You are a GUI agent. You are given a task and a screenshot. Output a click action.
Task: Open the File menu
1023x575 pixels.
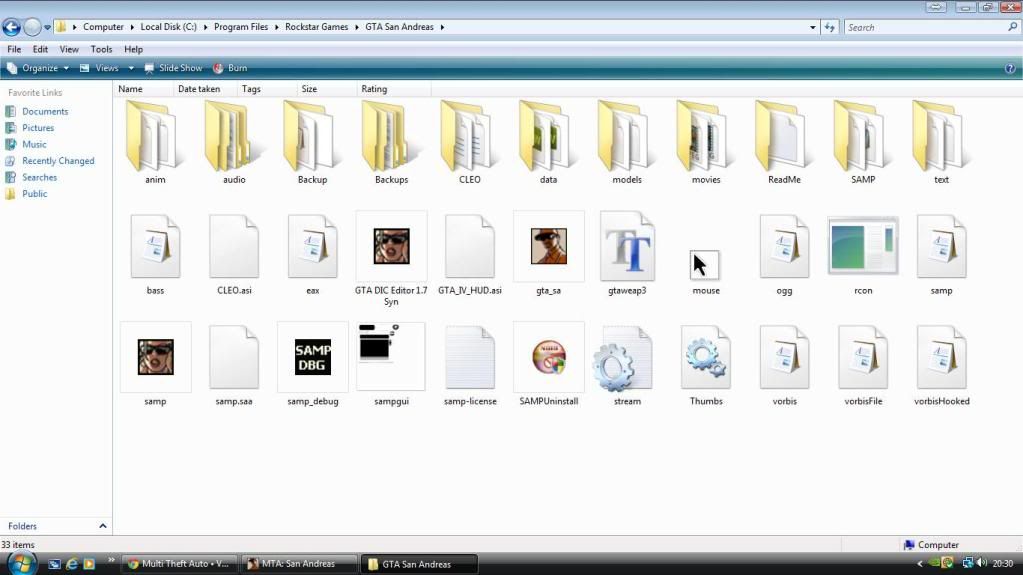pos(14,50)
